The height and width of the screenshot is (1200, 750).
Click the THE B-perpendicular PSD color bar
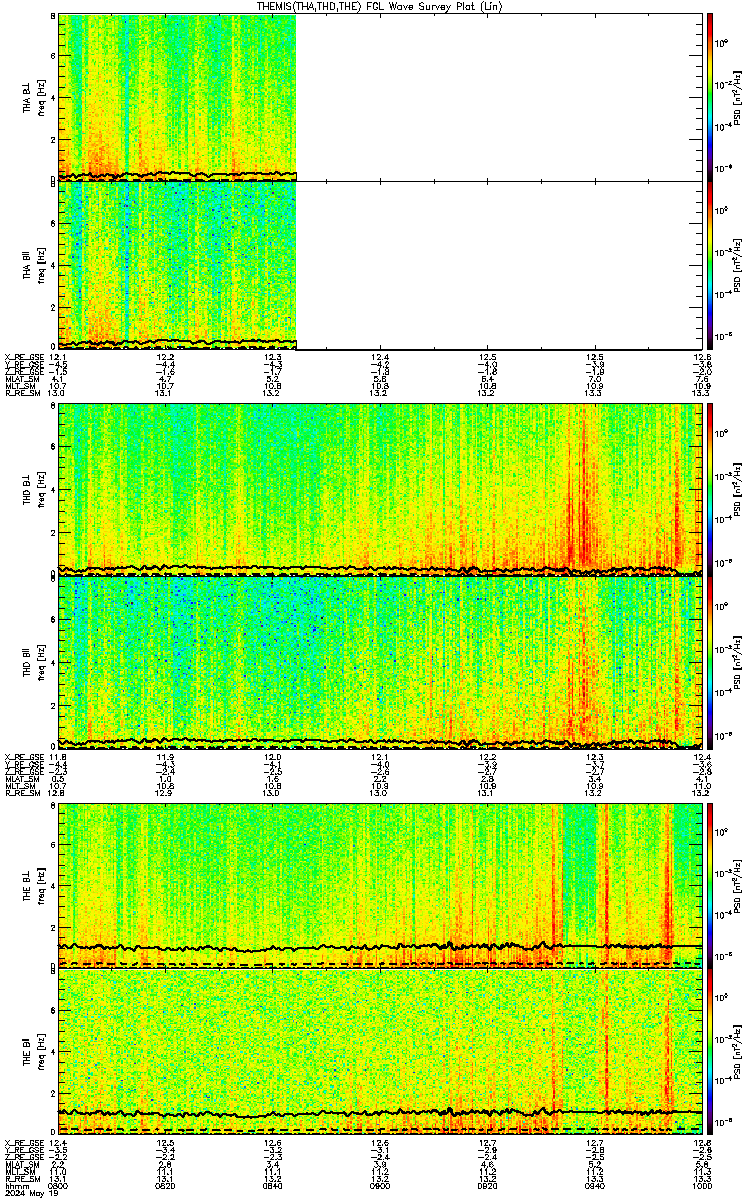click(x=710, y=884)
